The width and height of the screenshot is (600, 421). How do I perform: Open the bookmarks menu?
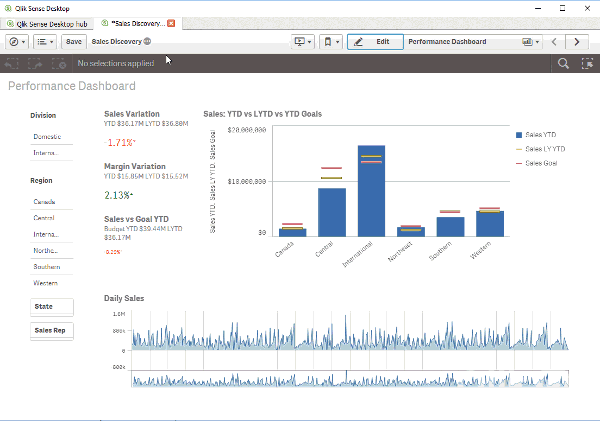[331, 42]
